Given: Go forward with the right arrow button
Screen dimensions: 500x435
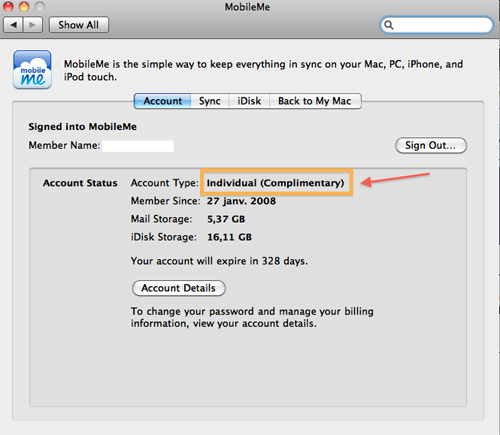Looking at the screenshot, I should click(x=33, y=25).
